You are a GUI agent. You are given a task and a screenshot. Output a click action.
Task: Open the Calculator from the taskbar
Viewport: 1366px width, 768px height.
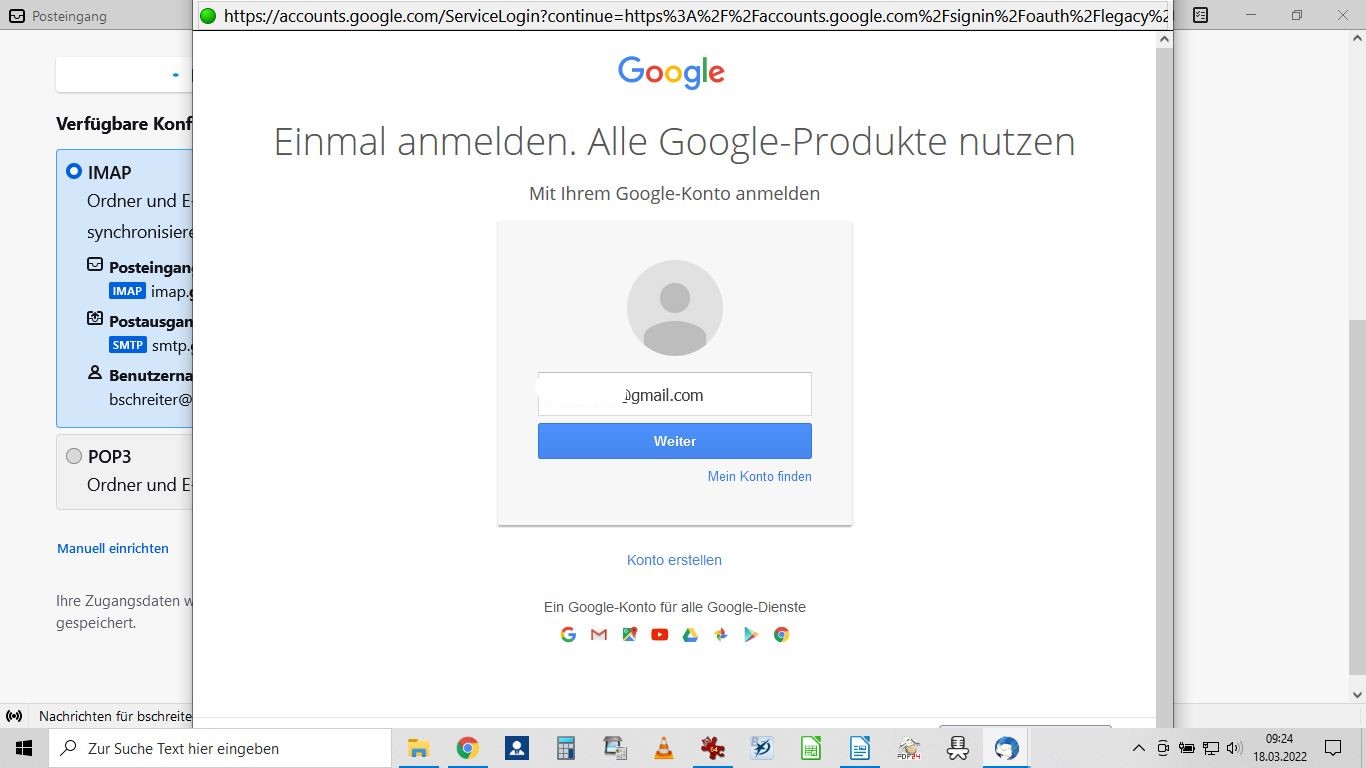pos(566,748)
